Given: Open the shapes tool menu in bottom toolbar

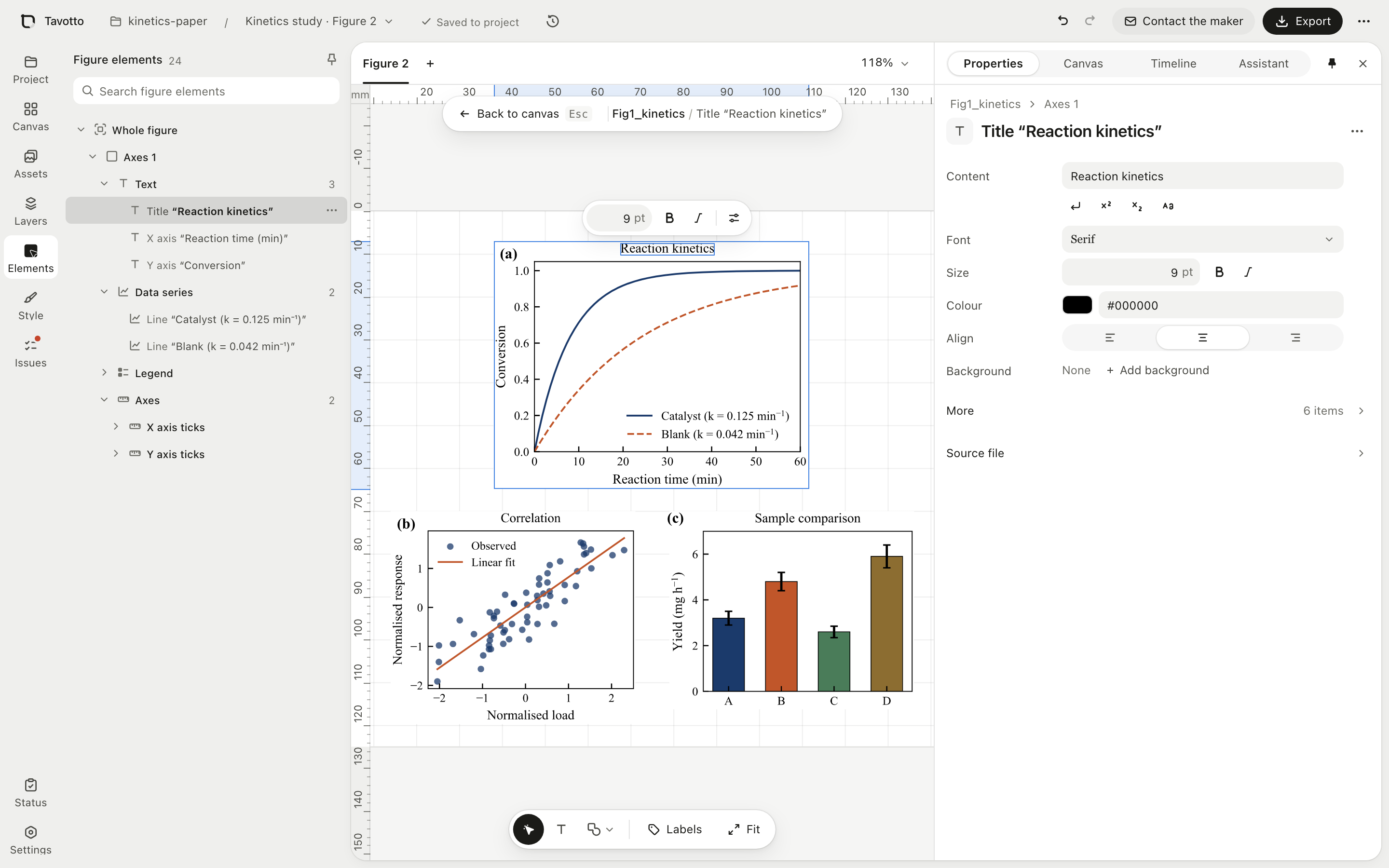Looking at the screenshot, I should [x=600, y=829].
